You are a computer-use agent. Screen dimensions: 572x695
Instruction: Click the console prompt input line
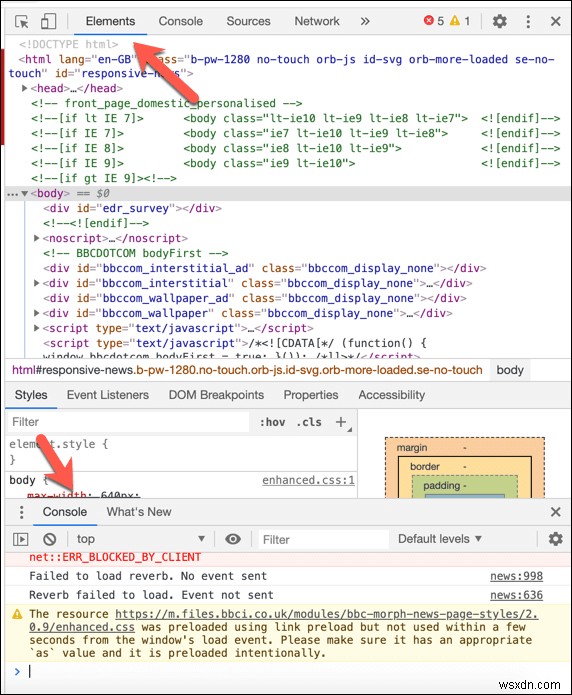[x=293, y=672]
